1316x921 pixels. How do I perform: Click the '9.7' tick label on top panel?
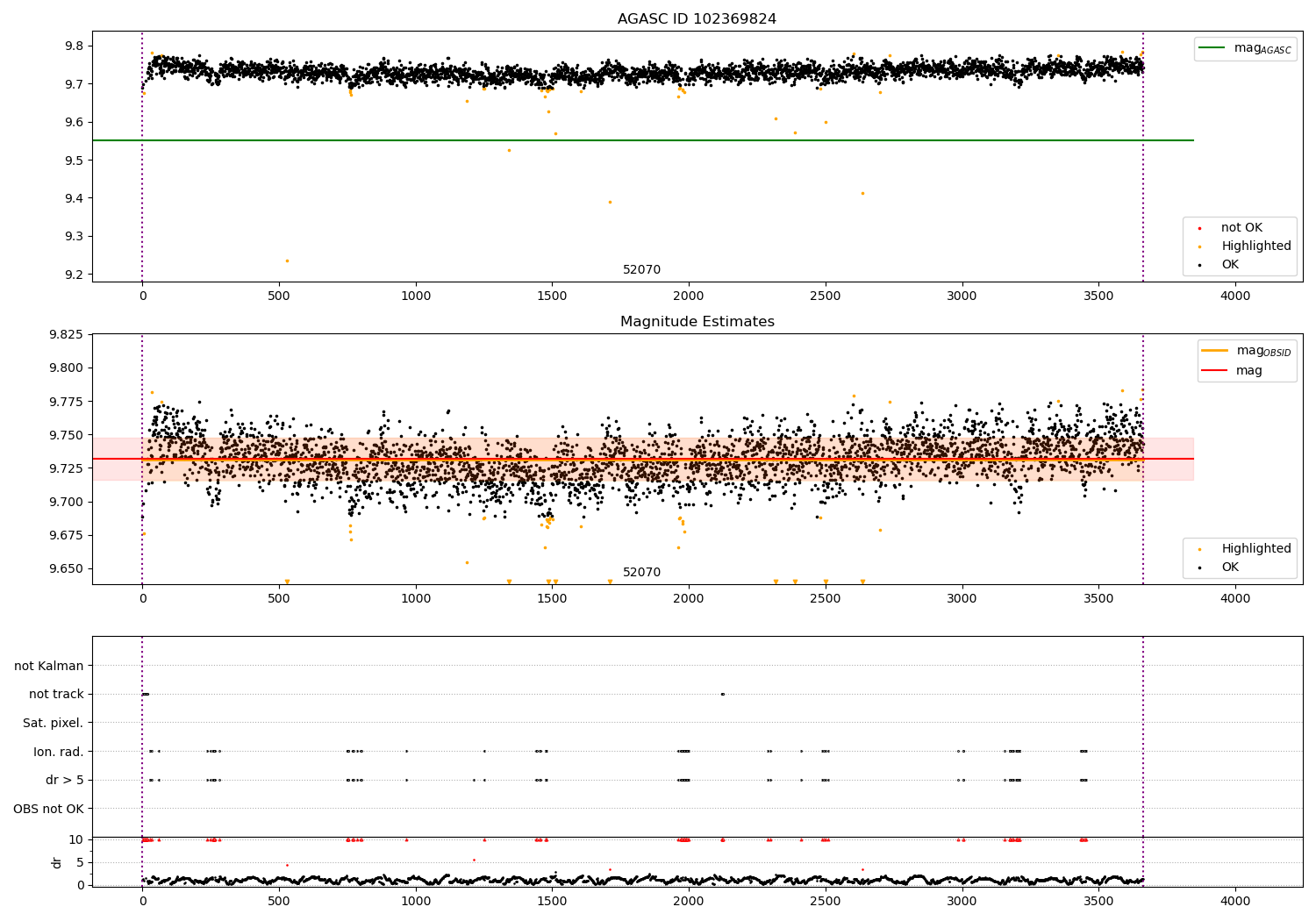(x=74, y=84)
